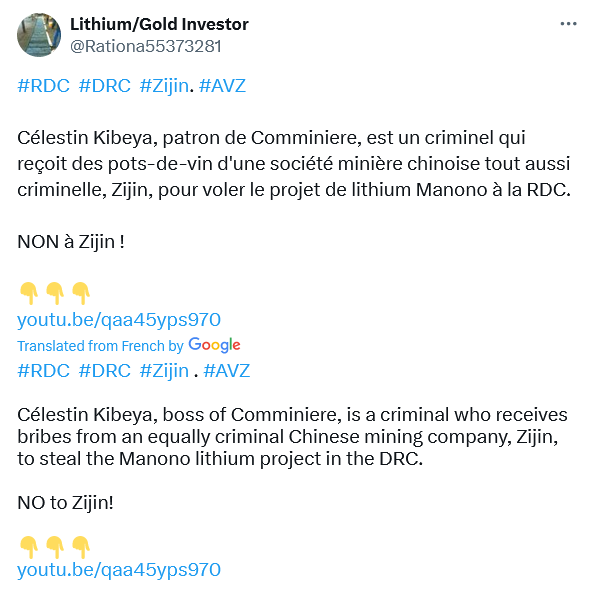Open #DRC hashtag in translated section
Screen dimensions: 590x598
pyautogui.click(x=104, y=371)
